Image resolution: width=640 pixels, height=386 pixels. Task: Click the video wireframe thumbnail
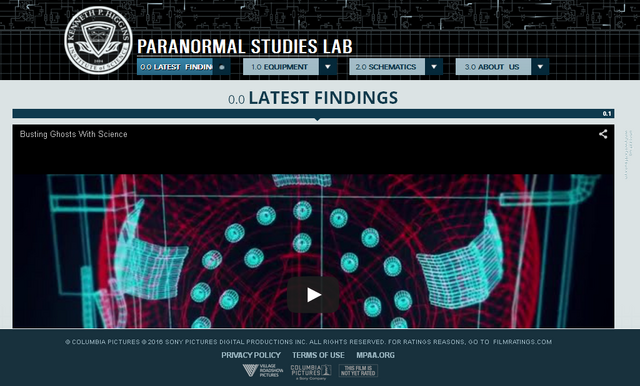tap(313, 251)
